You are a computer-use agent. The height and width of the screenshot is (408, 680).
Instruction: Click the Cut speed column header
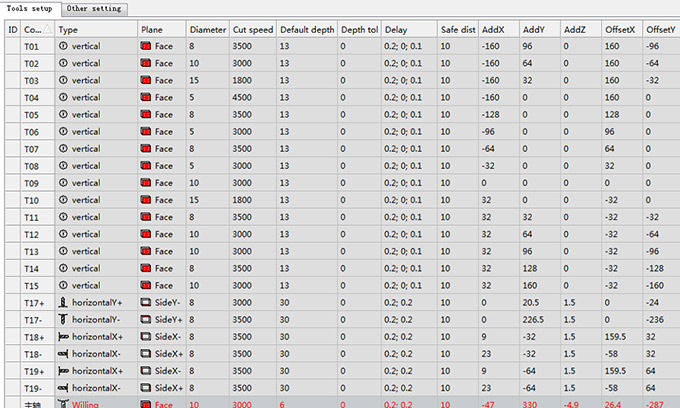click(252, 30)
